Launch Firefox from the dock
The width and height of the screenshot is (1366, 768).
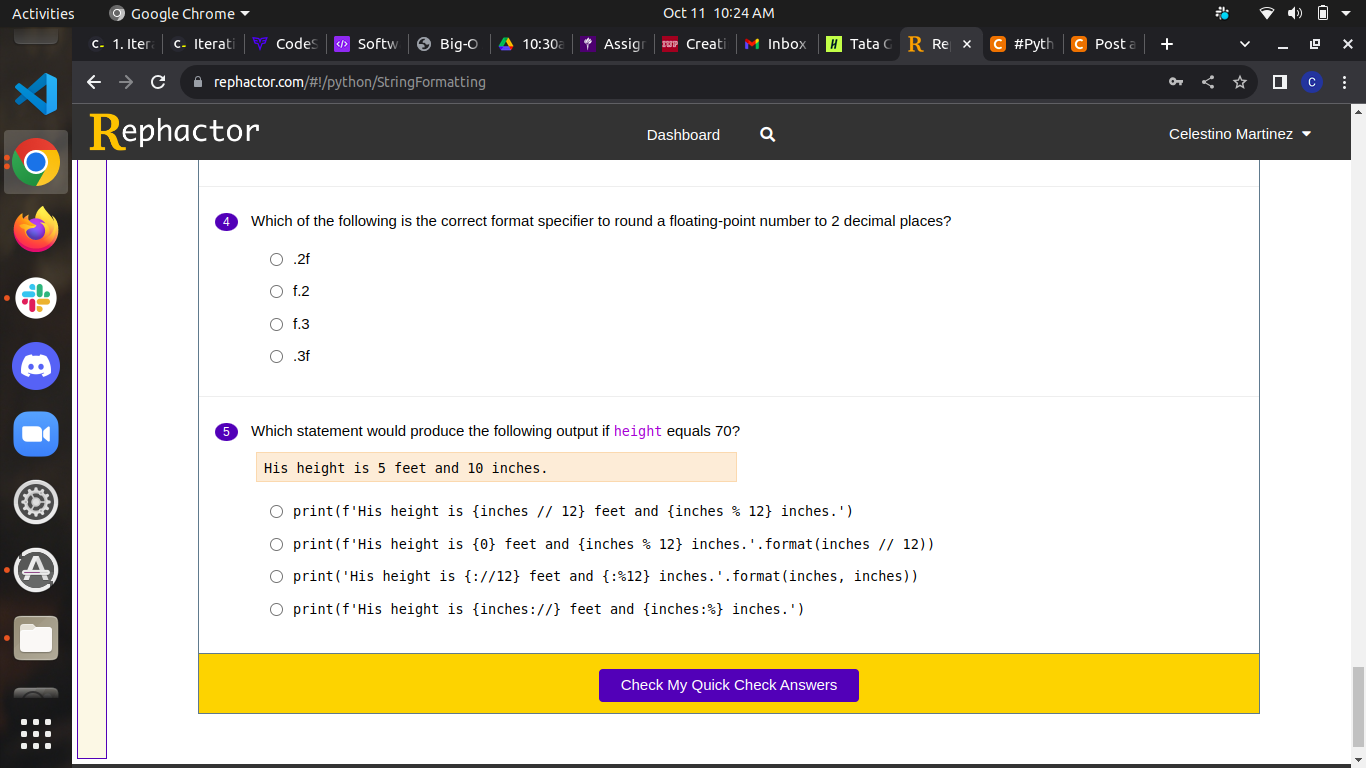point(36,230)
